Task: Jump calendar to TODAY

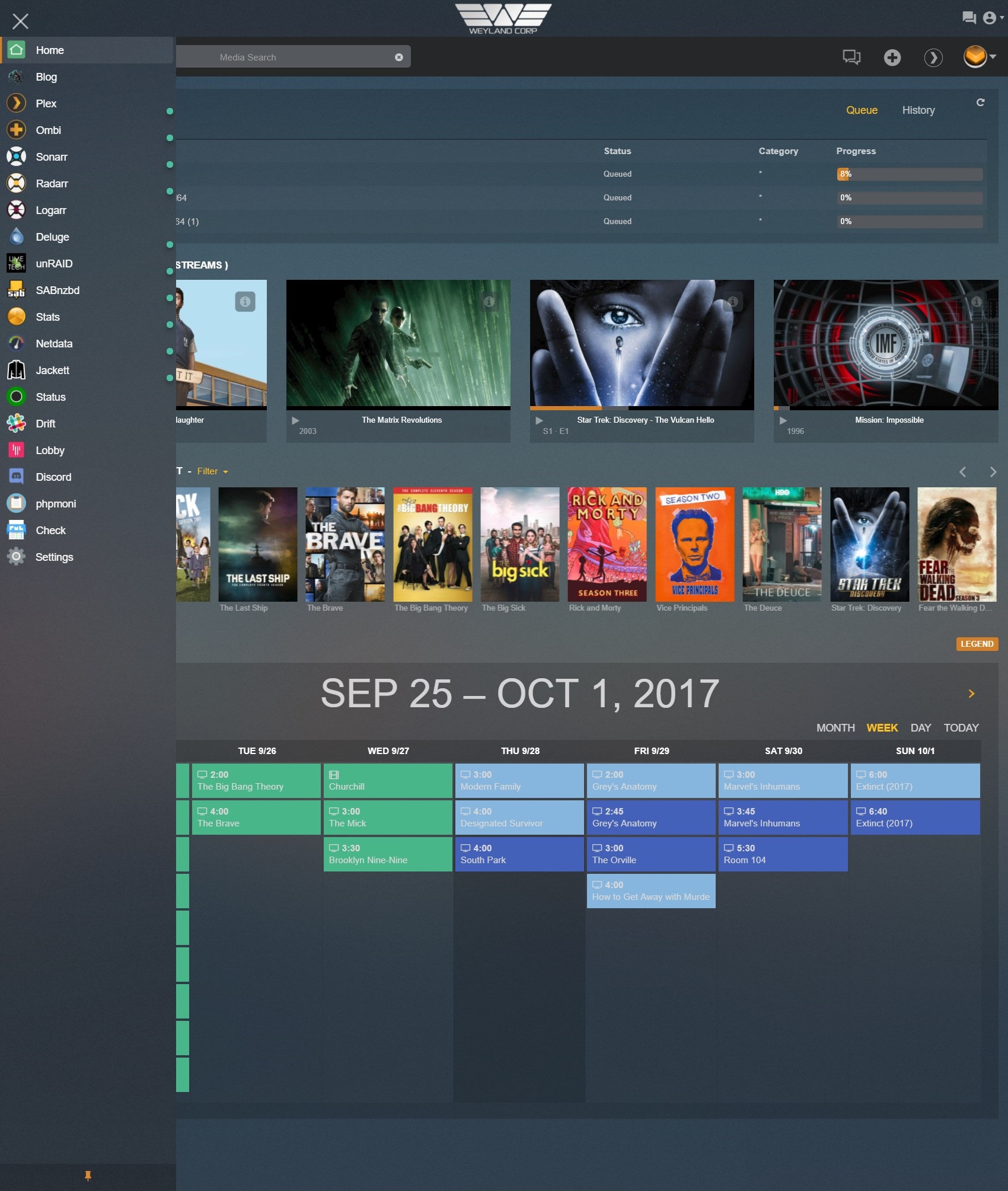Action: click(961, 728)
